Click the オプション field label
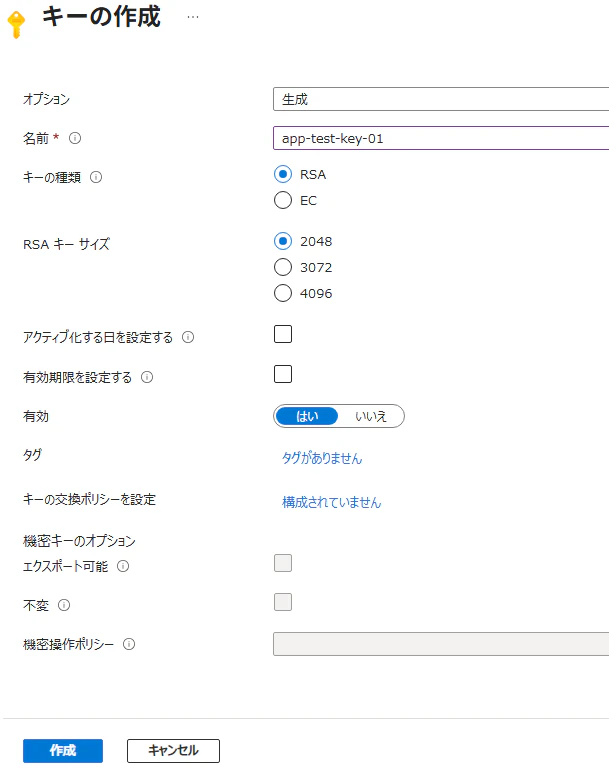Image resolution: width=609 pixels, height=778 pixels. tap(47, 99)
